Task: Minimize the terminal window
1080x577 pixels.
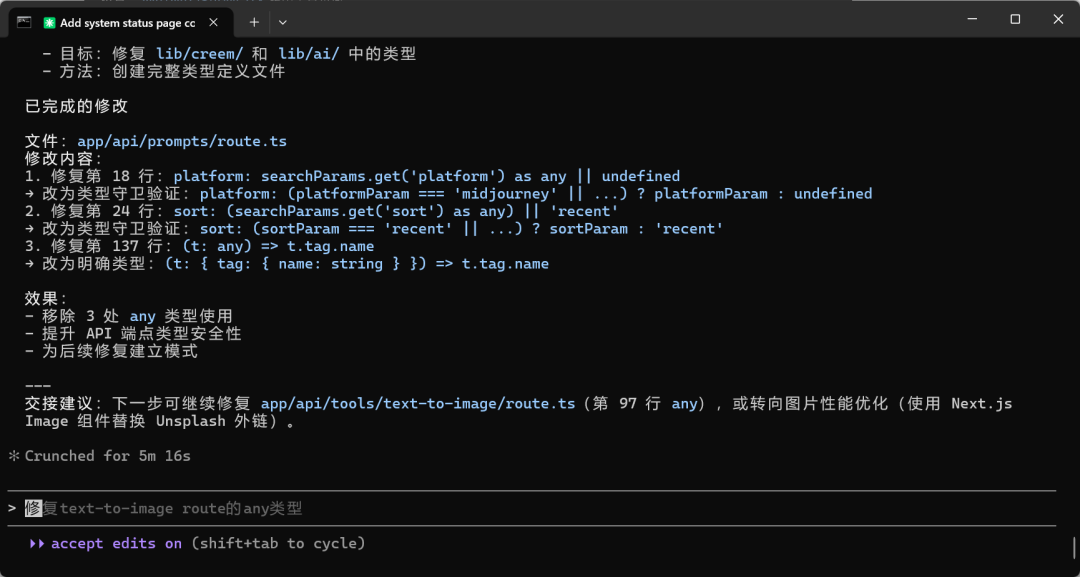Action: pos(970,19)
